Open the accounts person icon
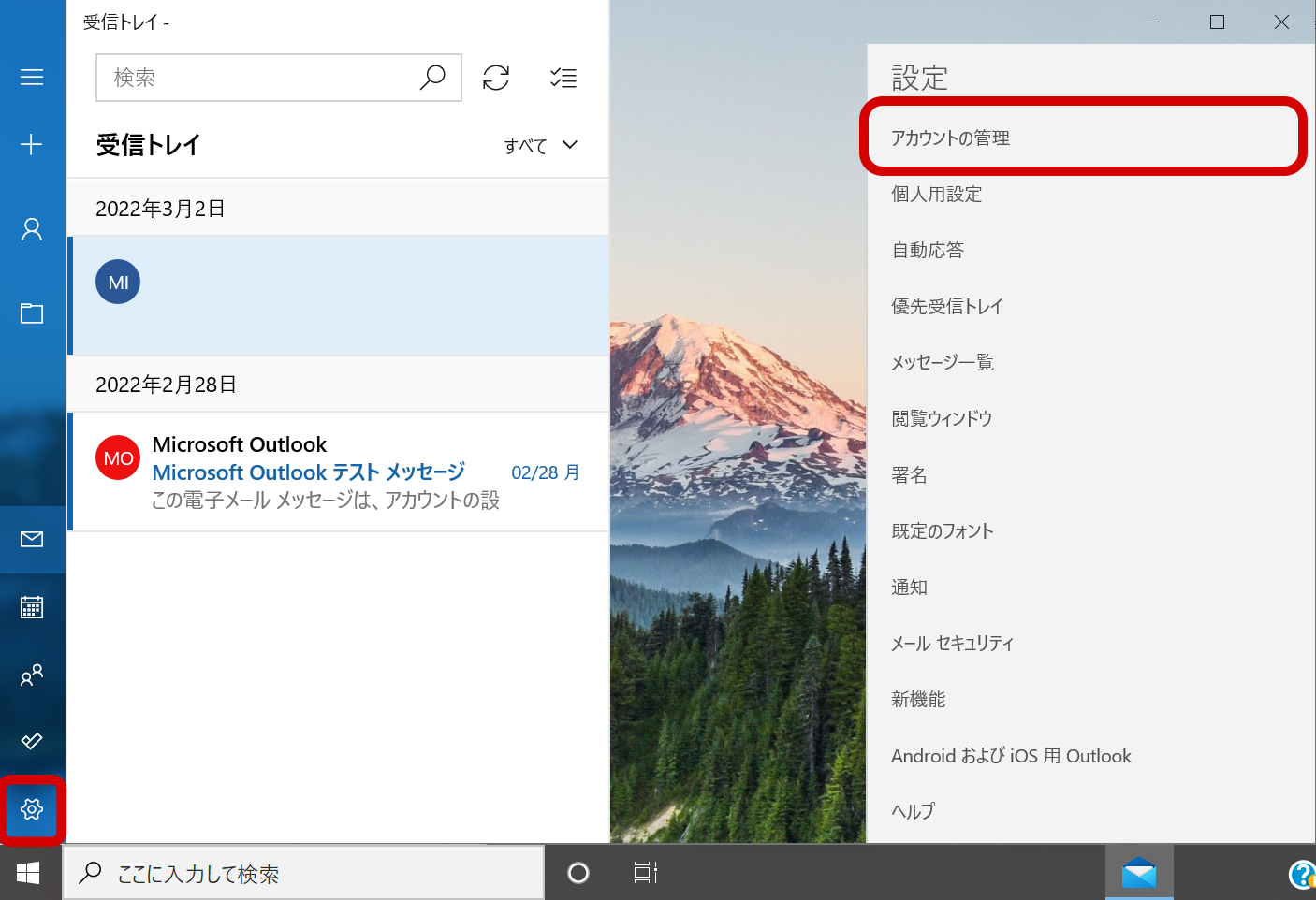This screenshot has width=1316, height=900. tap(32, 229)
